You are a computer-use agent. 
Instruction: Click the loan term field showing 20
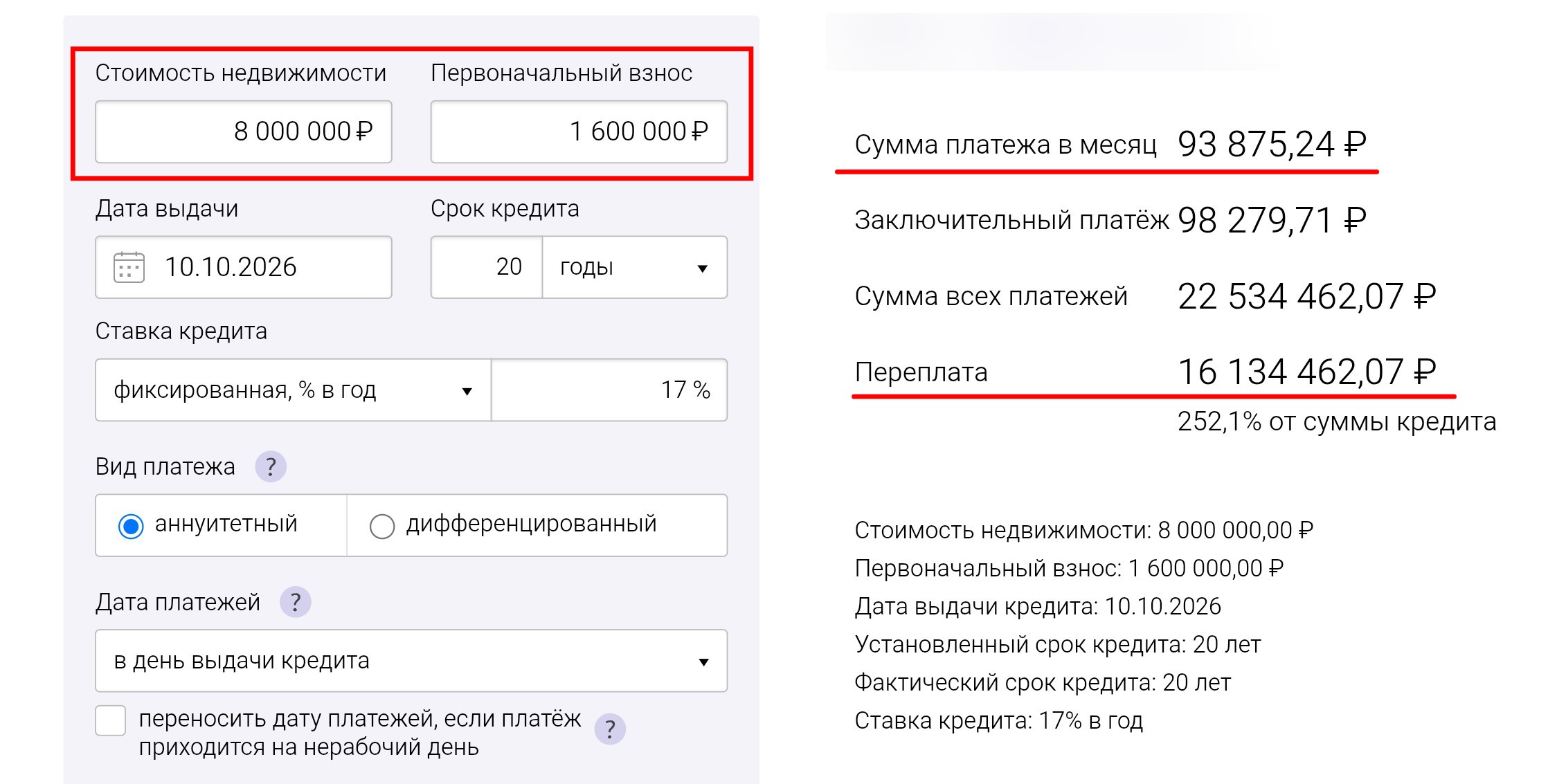click(487, 267)
